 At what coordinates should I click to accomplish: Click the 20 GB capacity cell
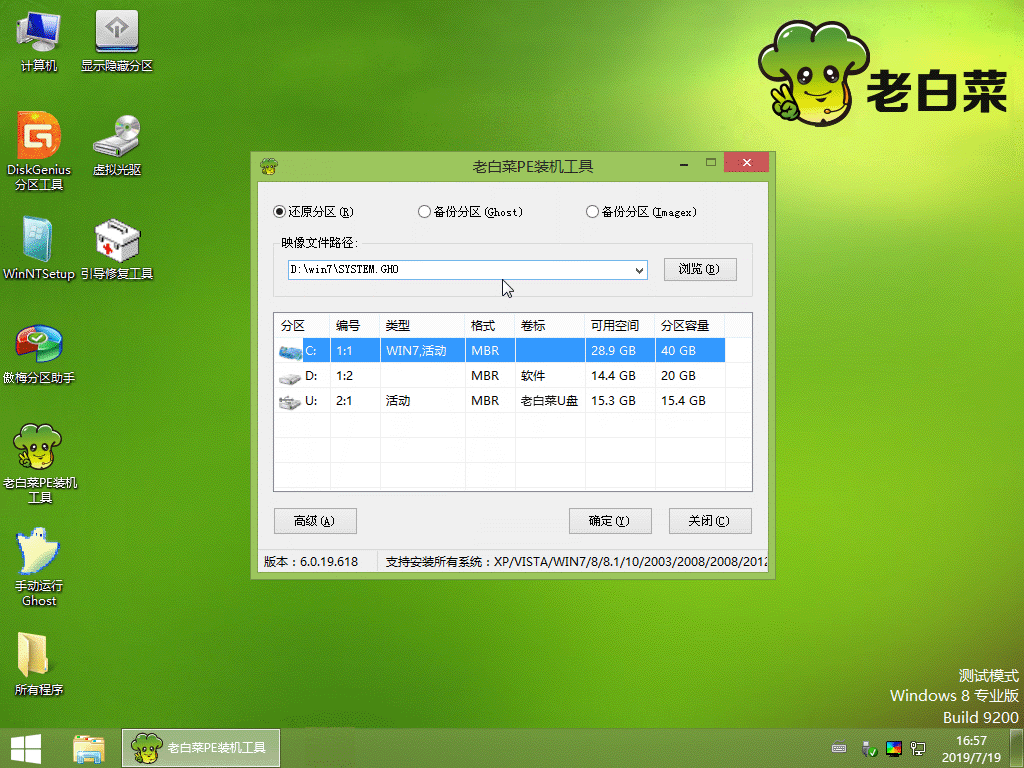click(x=690, y=376)
